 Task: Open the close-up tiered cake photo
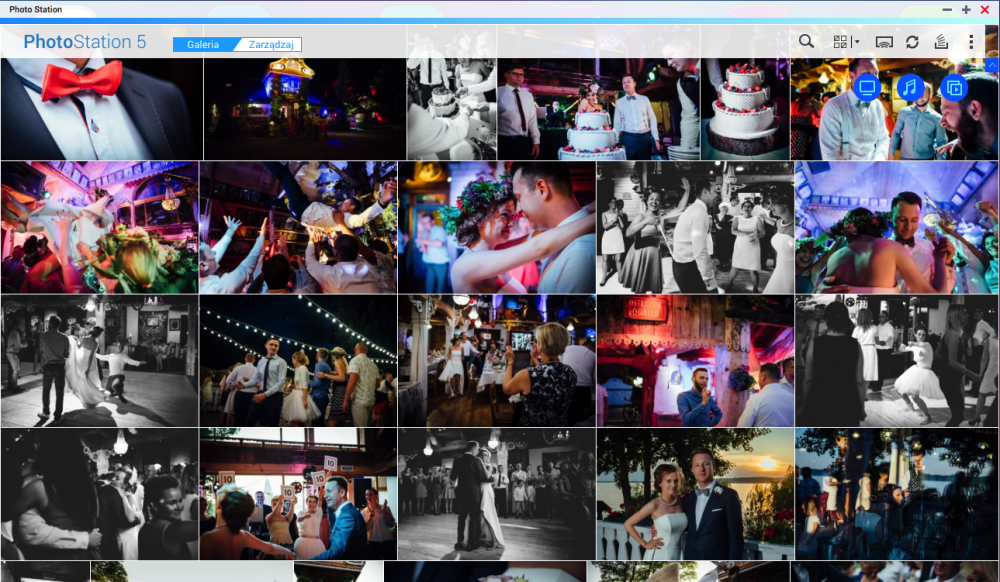coord(745,108)
